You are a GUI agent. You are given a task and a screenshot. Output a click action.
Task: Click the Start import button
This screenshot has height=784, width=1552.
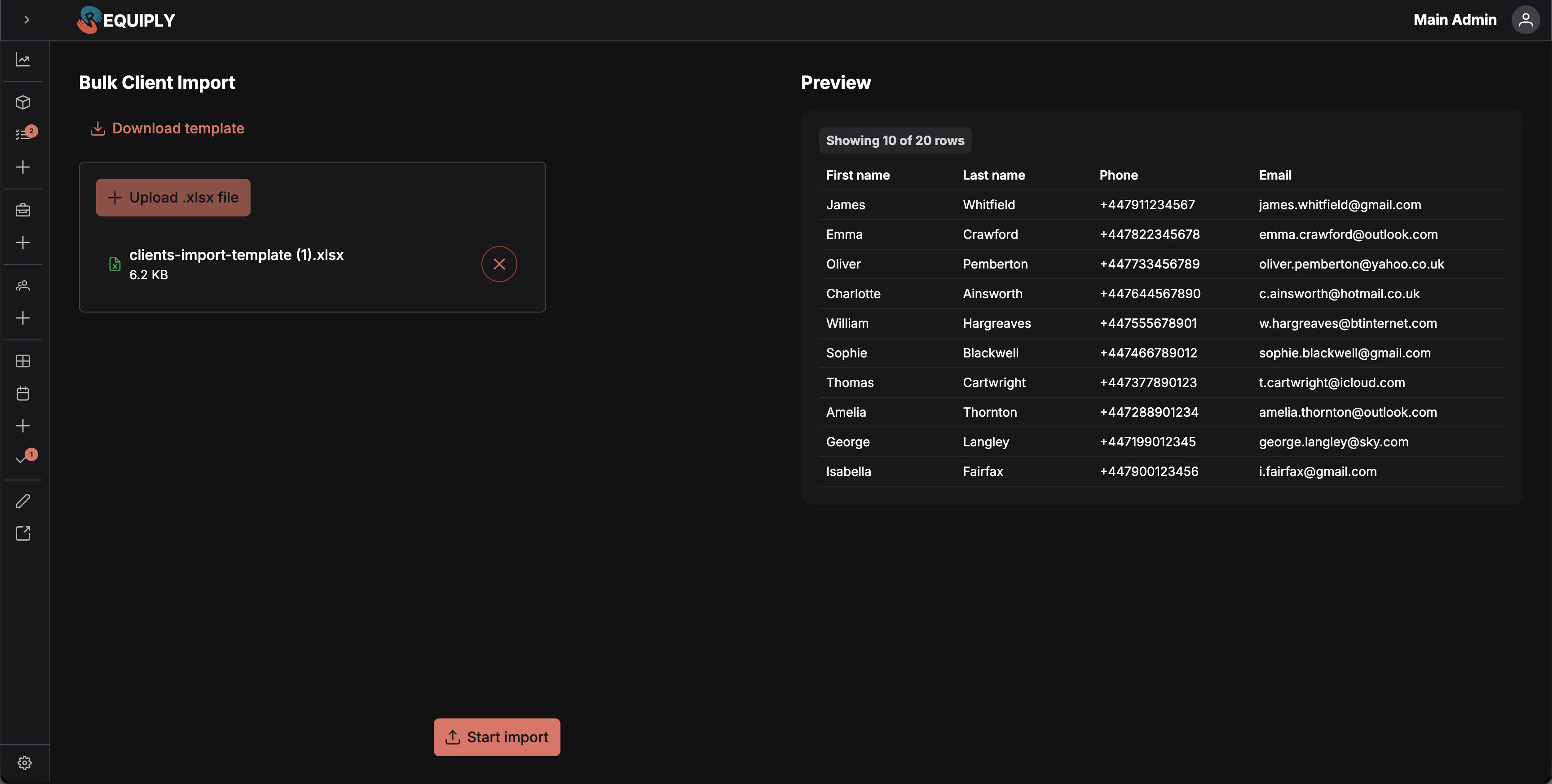coord(497,737)
